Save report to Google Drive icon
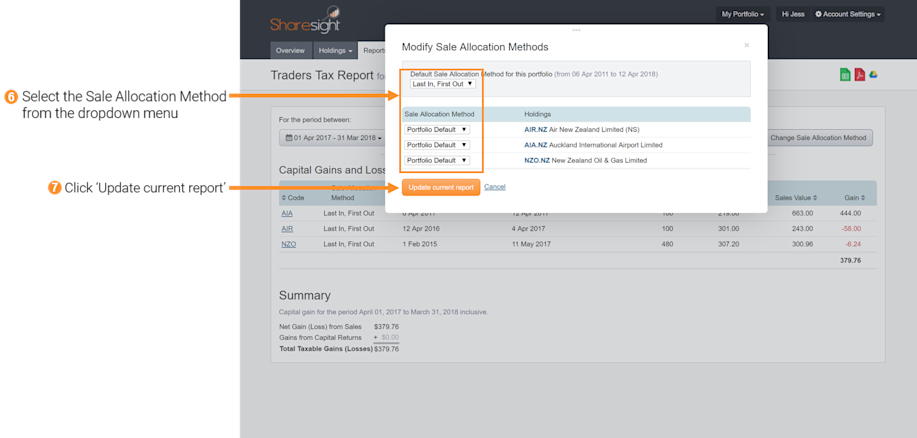Screen dimensions: 917x438 click(873, 75)
